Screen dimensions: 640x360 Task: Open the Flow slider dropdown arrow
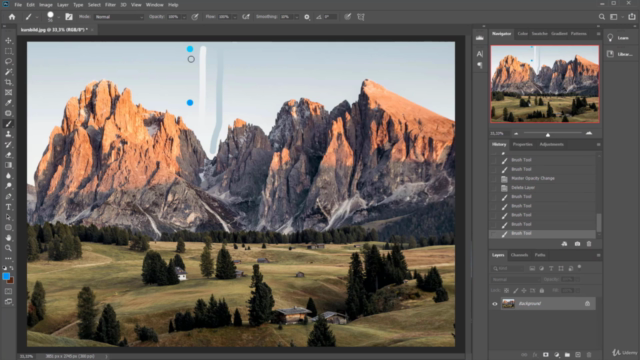coord(234,17)
